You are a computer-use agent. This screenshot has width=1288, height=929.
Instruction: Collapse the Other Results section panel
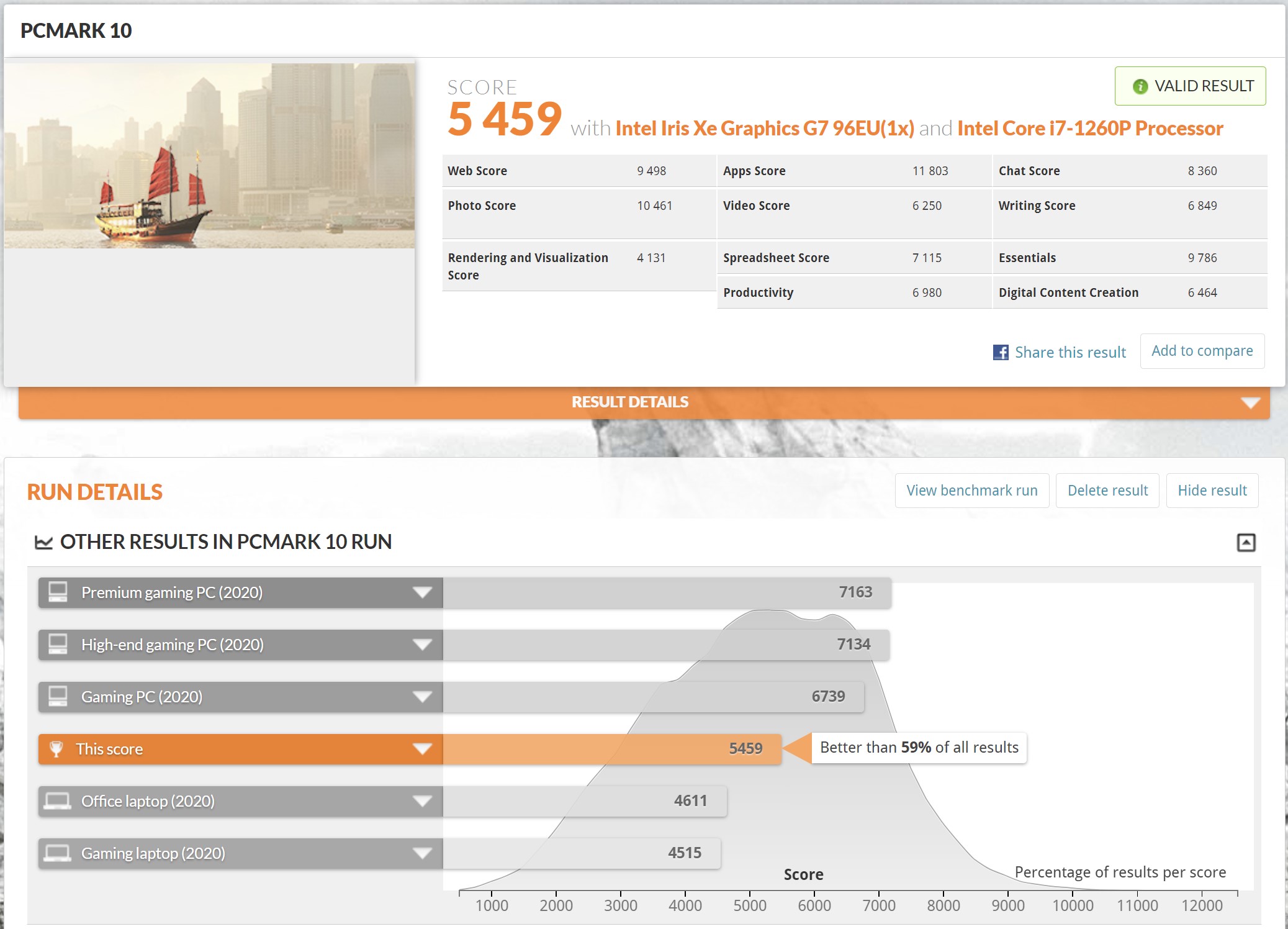pyautogui.click(x=1246, y=542)
